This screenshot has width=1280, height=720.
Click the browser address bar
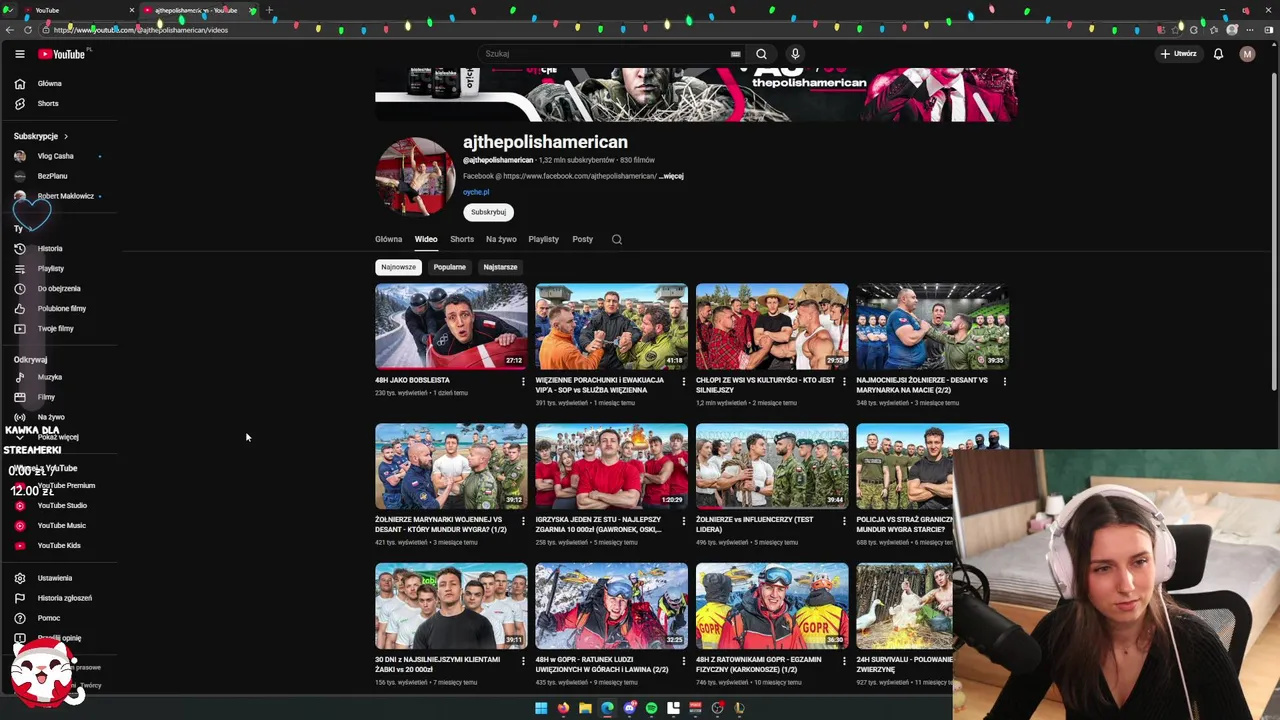(600, 30)
